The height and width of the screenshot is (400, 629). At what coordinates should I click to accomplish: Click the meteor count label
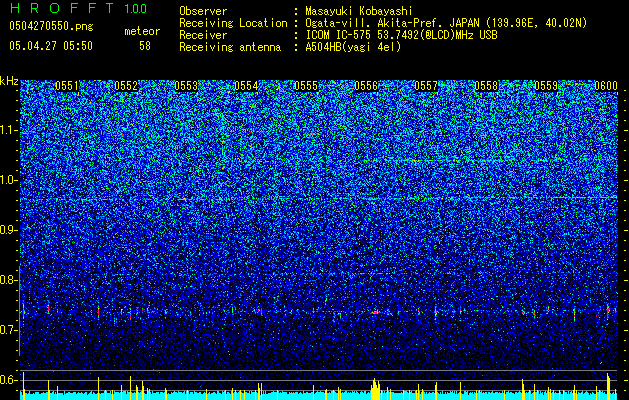(142, 31)
